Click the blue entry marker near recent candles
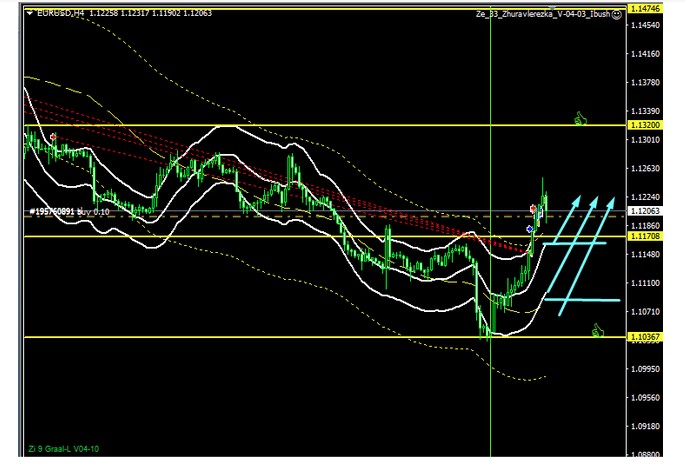The height and width of the screenshot is (474, 685). point(529,229)
